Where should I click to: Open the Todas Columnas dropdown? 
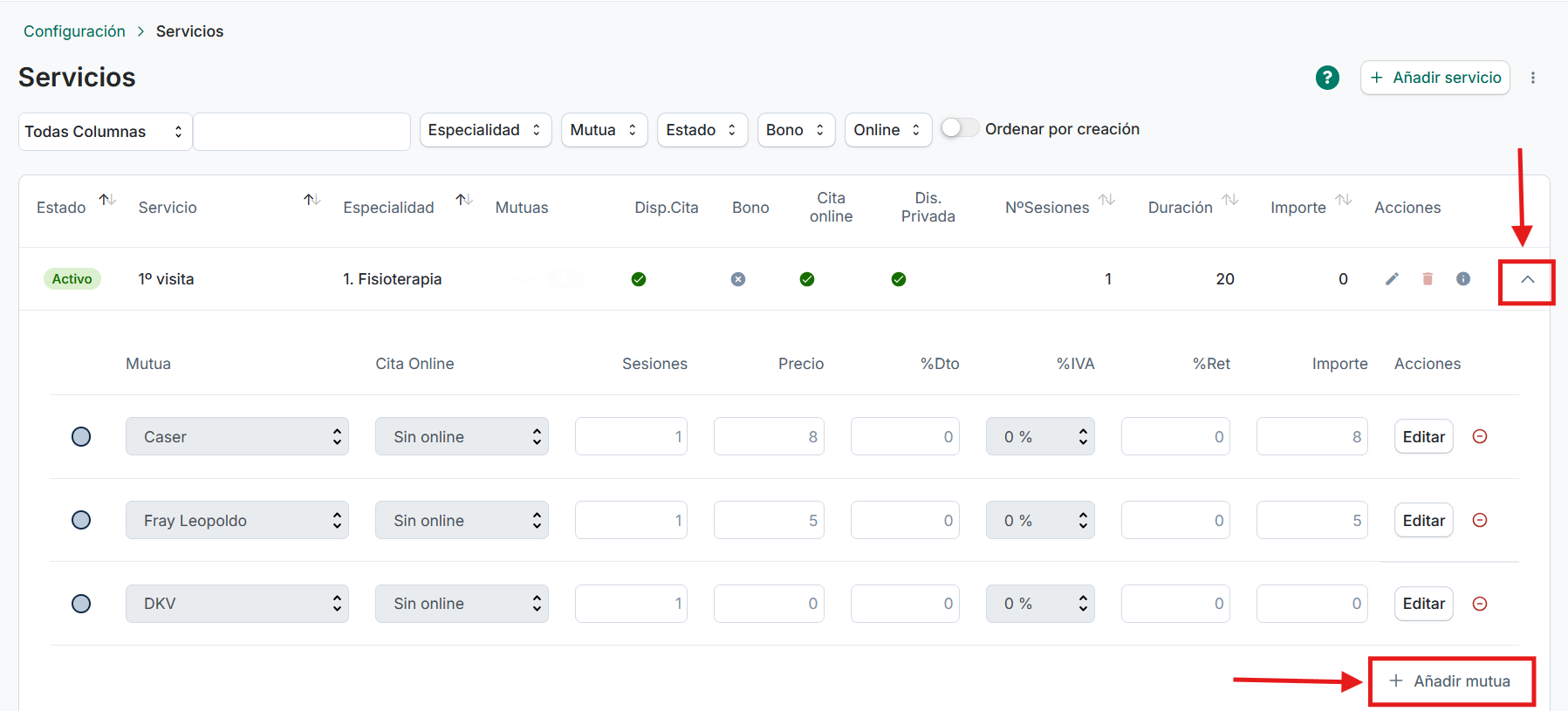click(105, 132)
